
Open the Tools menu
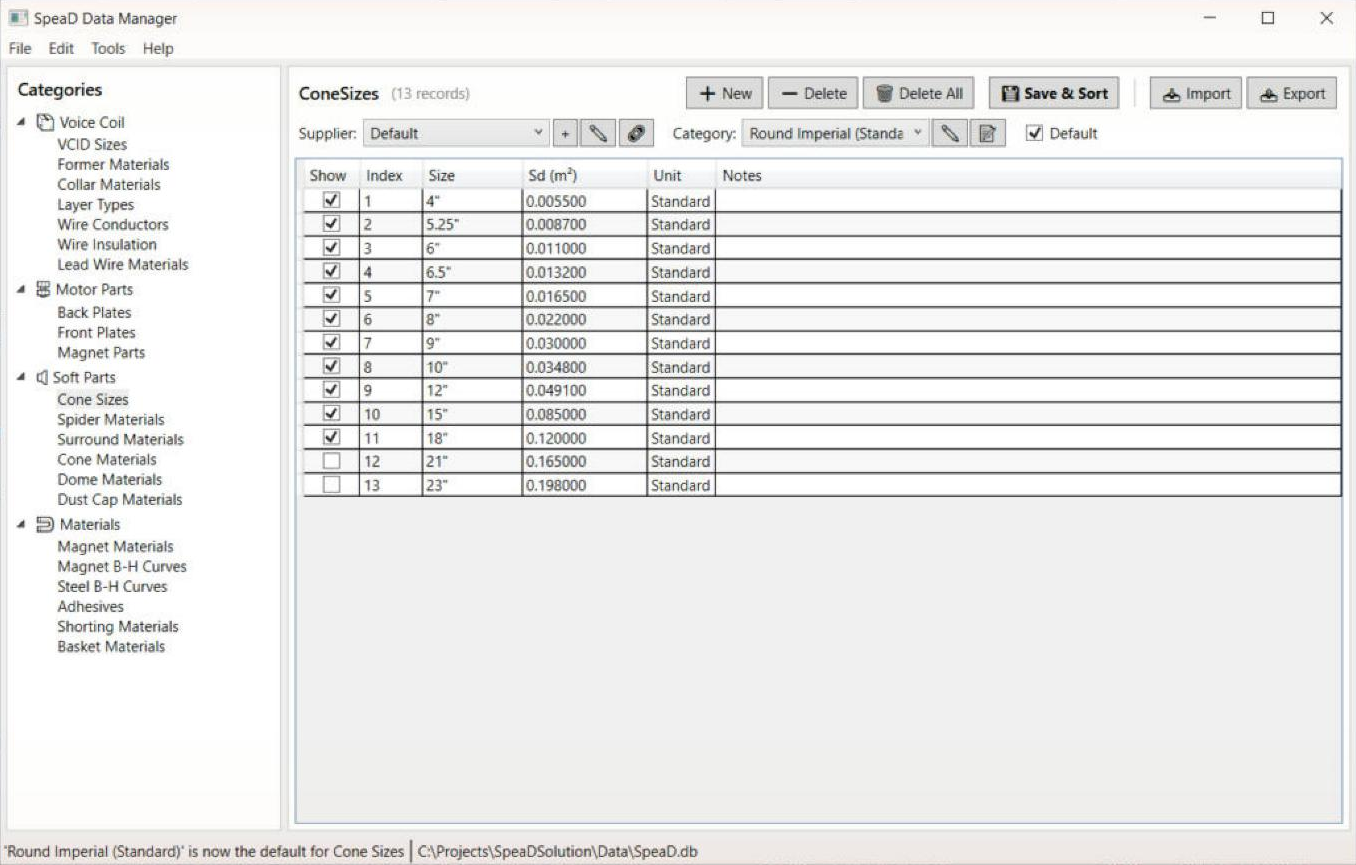tap(108, 48)
